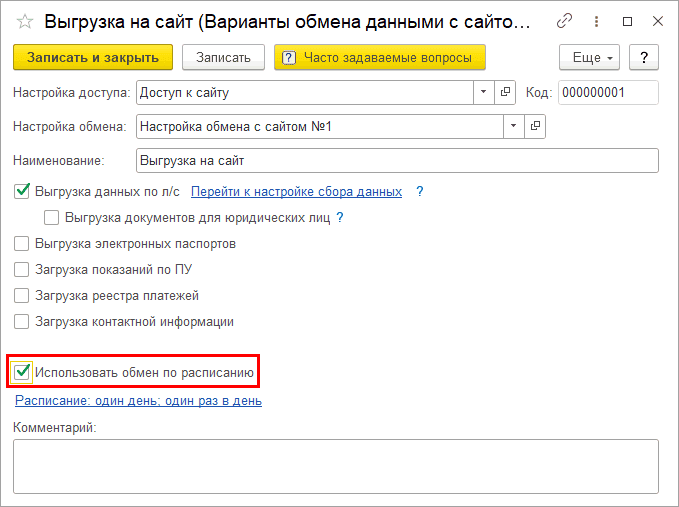
Task: Click the help question mark button
Action: tap(645, 57)
